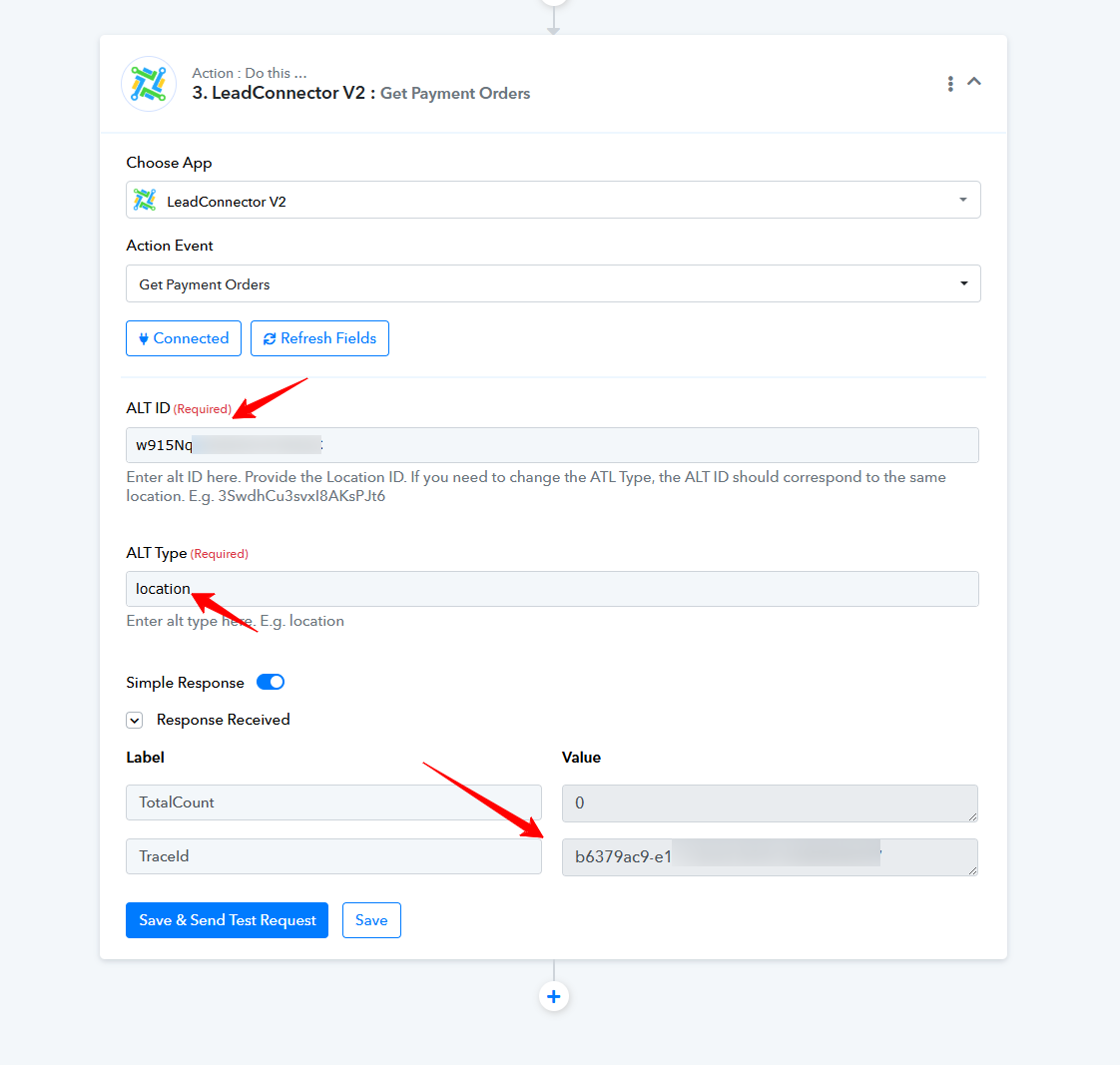Click the Response Received label

pyautogui.click(x=224, y=720)
